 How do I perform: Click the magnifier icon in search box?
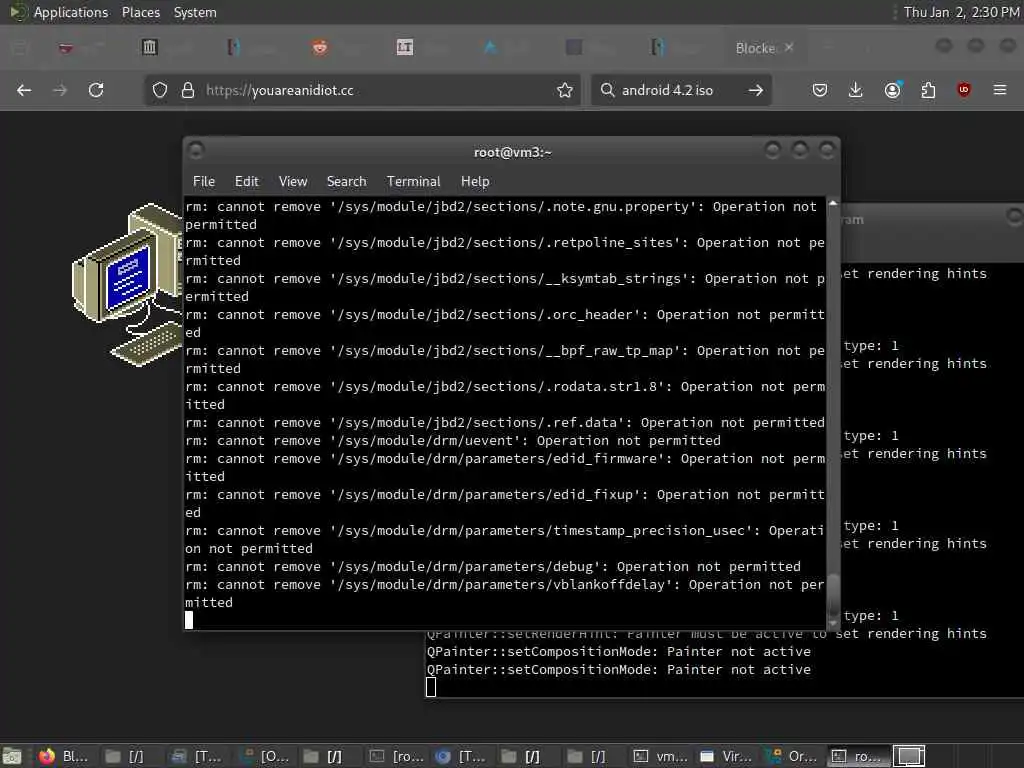point(607,89)
